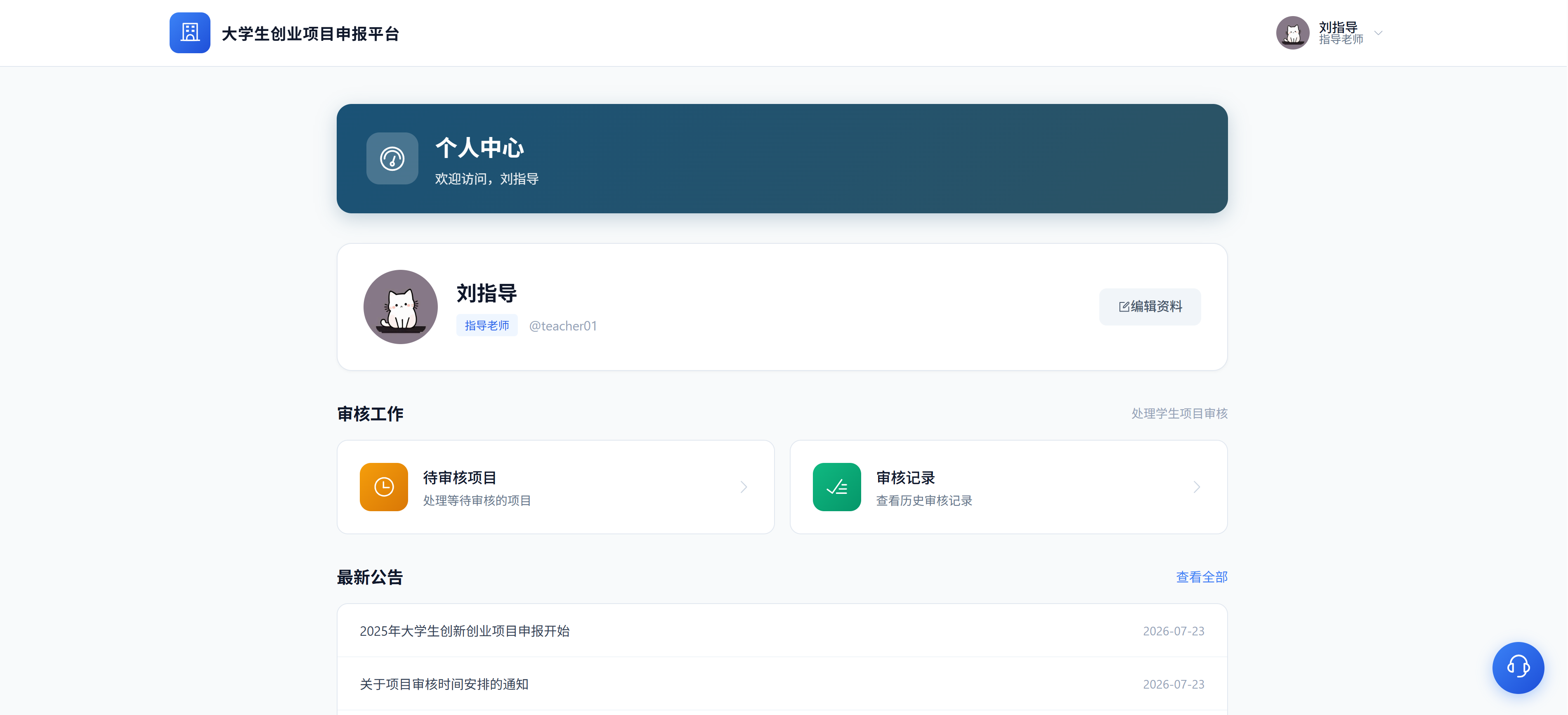Open announcement 关于项目审核时间安排的通知
The image size is (1568, 715).
pyautogui.click(x=782, y=684)
